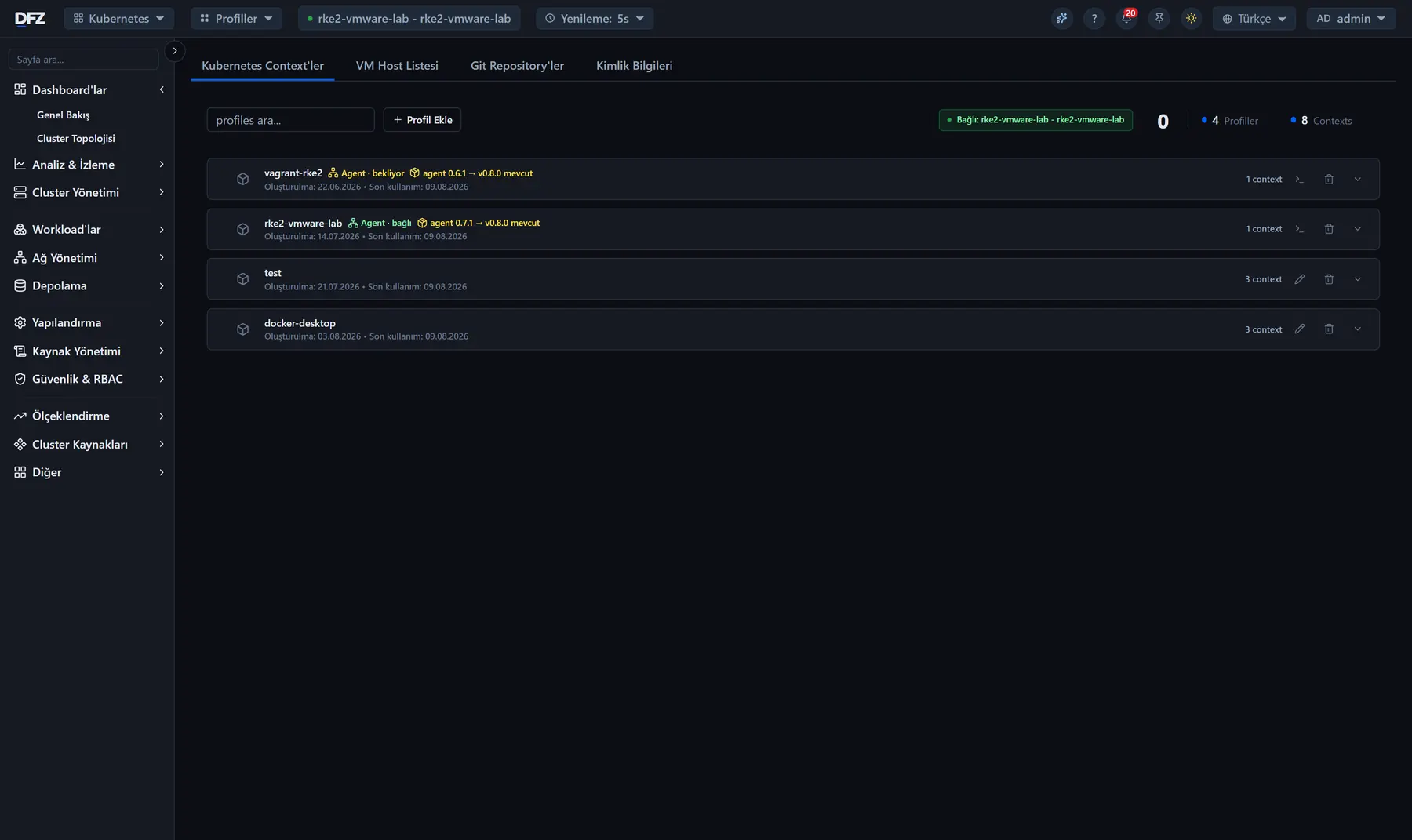Click the 8 Contexts counter

1321,121
